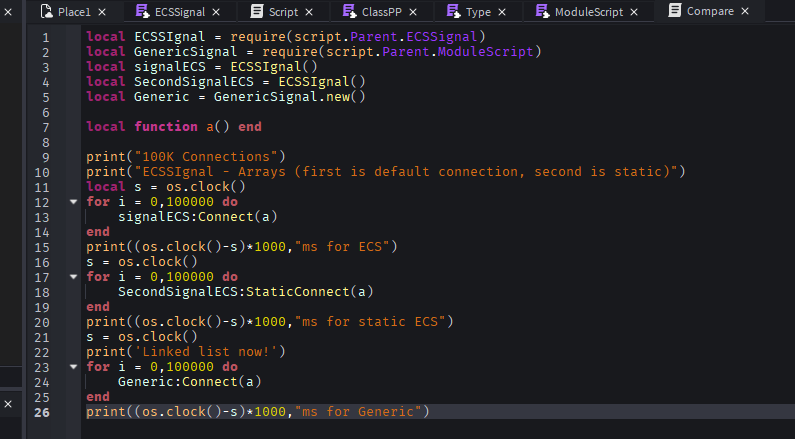Place cursor at end of line 26
795x439 pixels.
tap(430, 412)
